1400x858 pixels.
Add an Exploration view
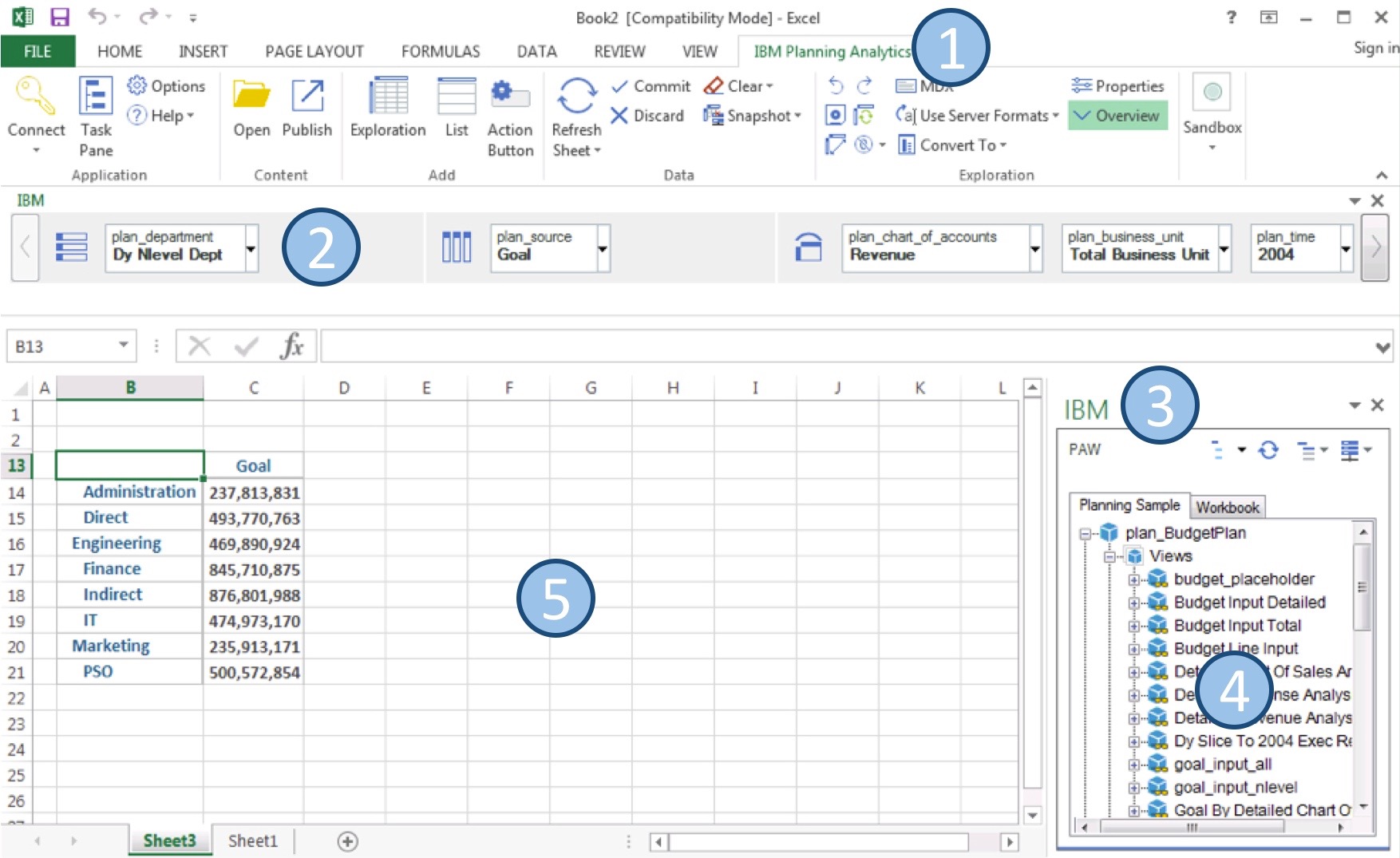[388, 108]
